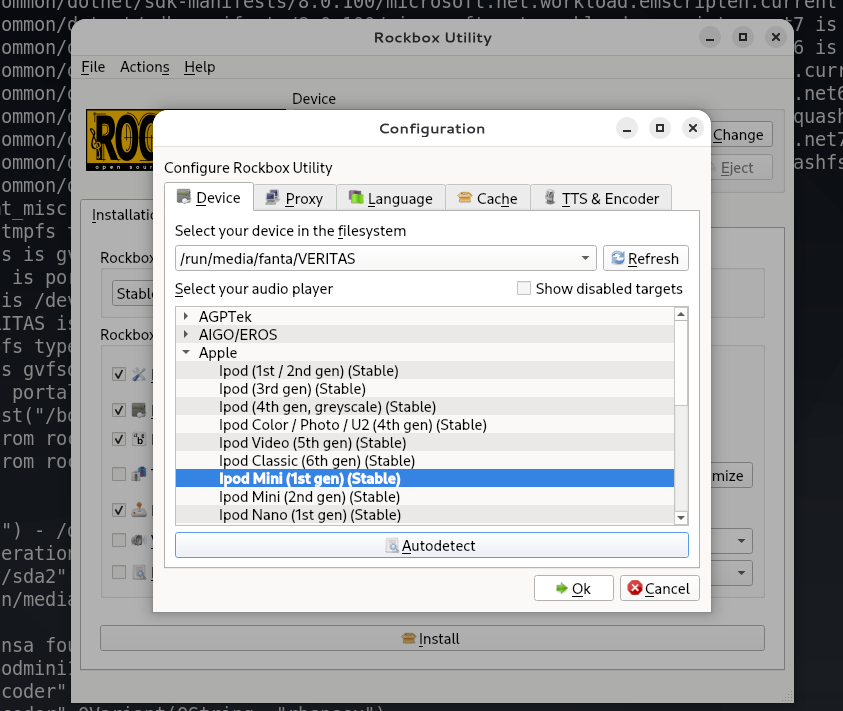Click the green Ok arrow icon

pos(561,588)
